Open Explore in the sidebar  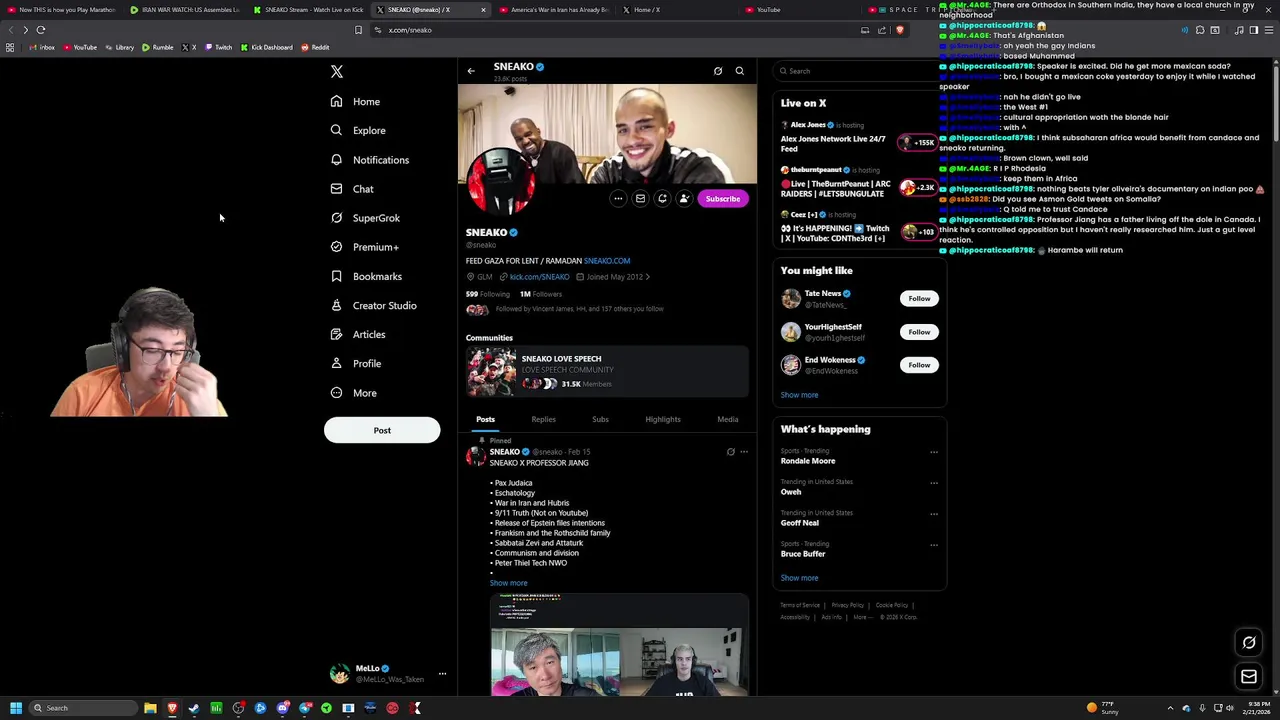tap(358, 130)
